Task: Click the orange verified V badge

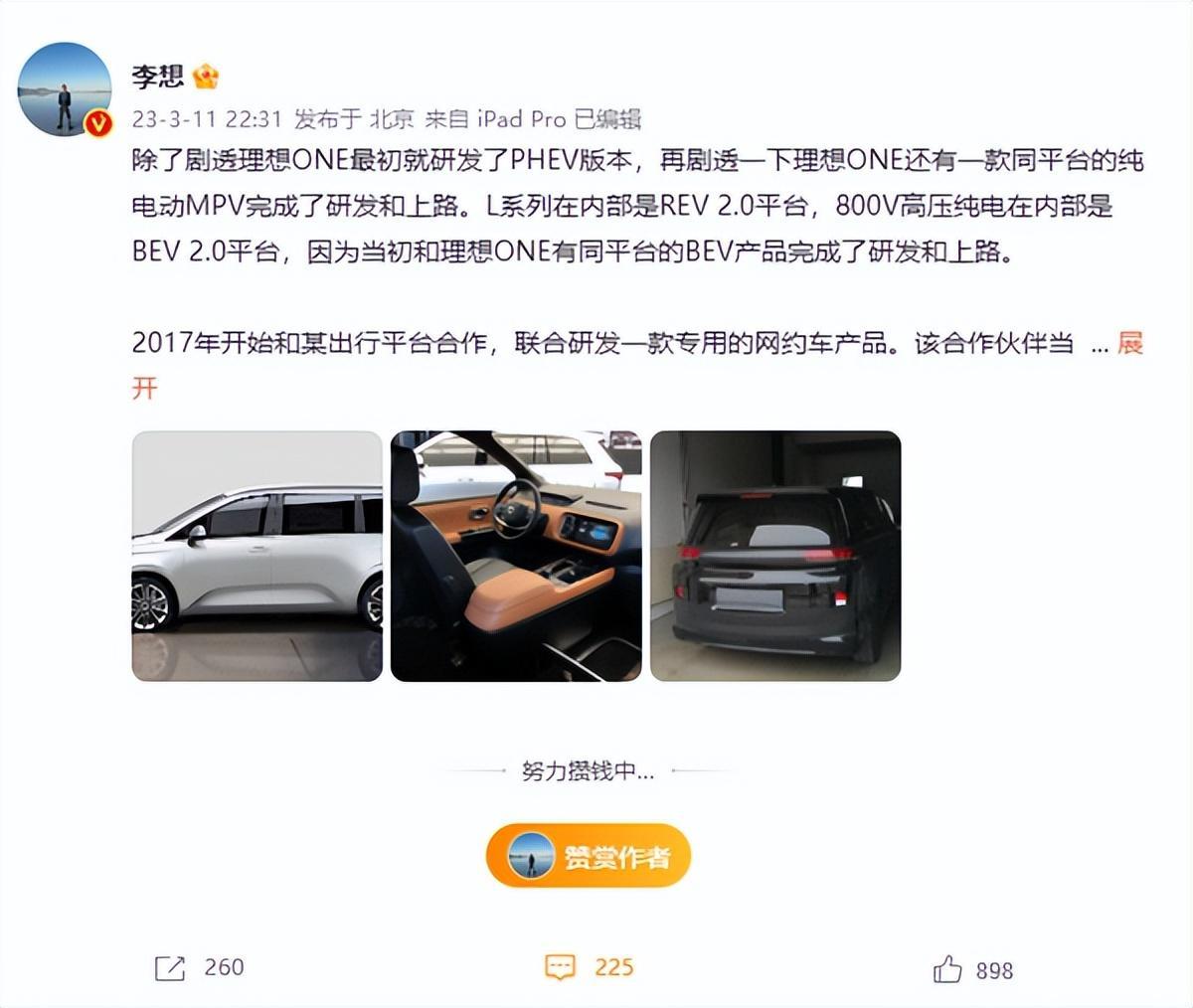Action: [97, 123]
